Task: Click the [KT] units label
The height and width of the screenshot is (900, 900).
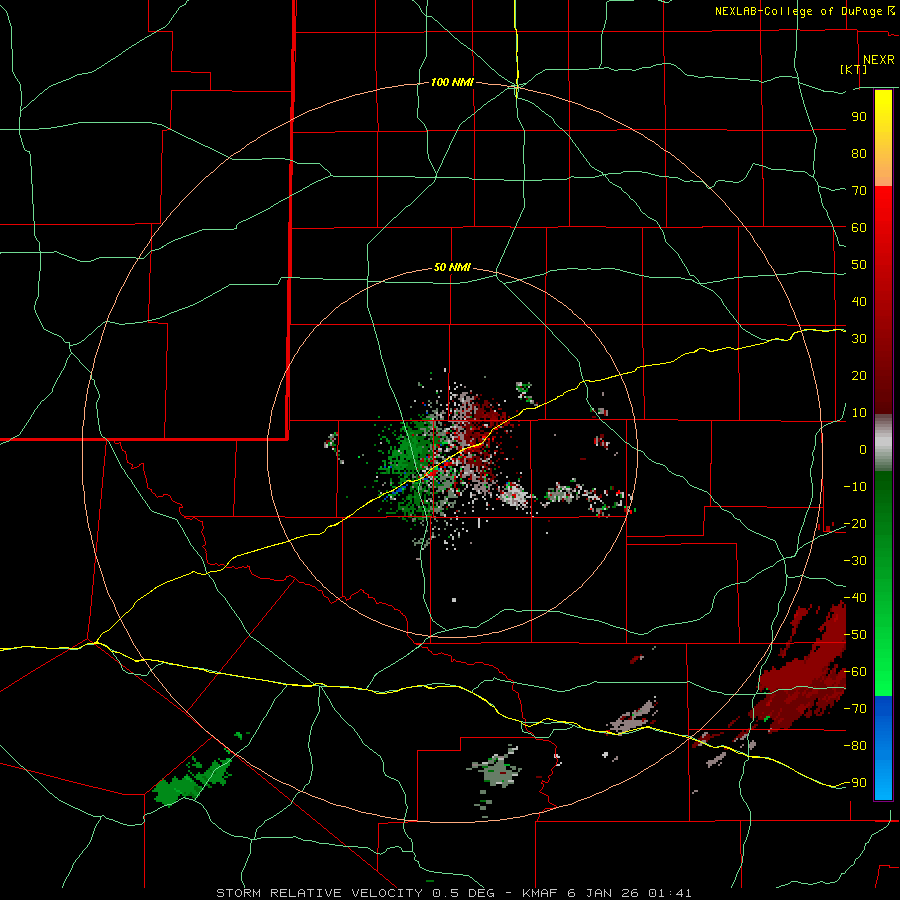Action: point(854,69)
